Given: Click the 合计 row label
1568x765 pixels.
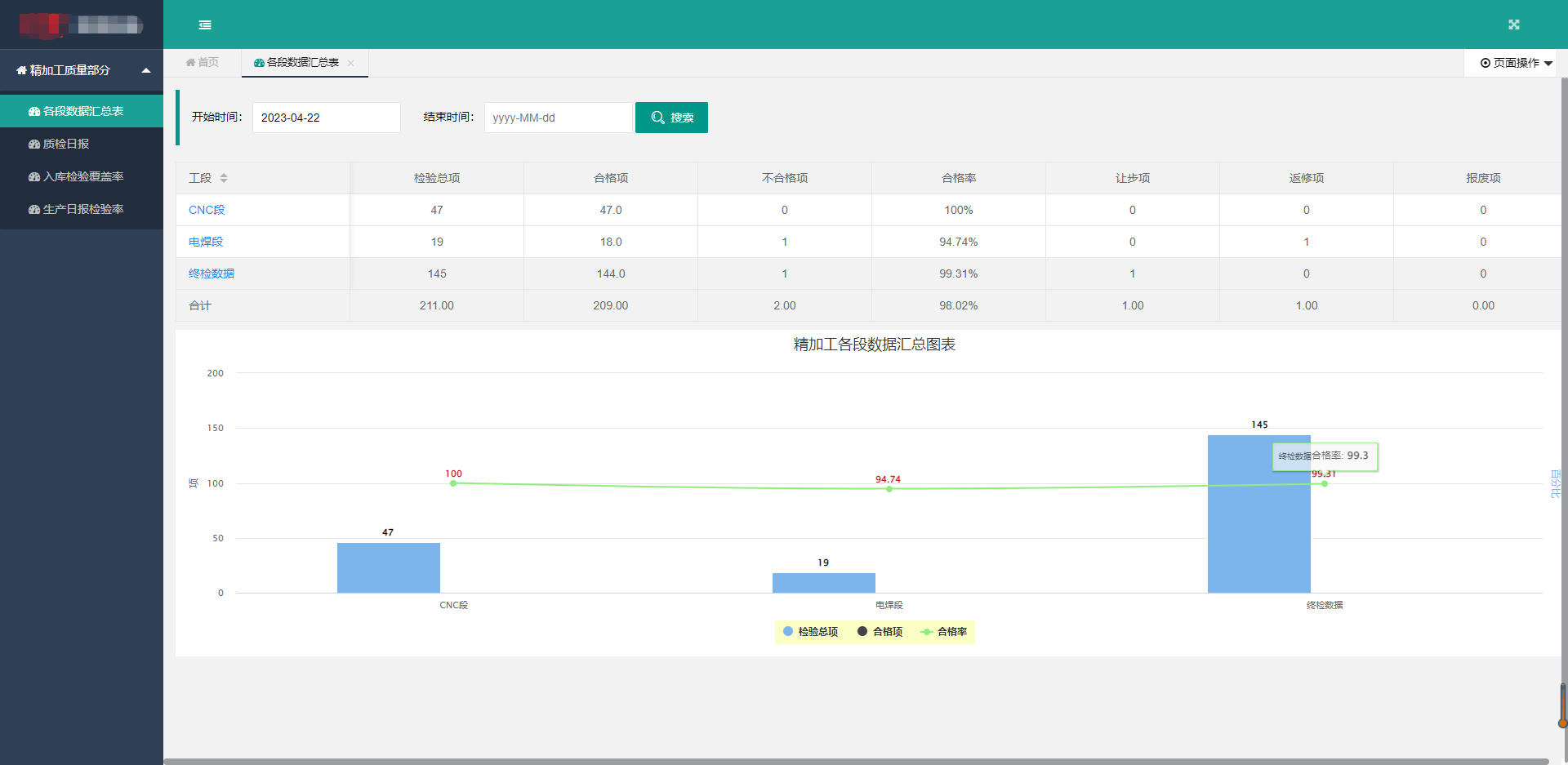Looking at the screenshot, I should click(x=200, y=305).
